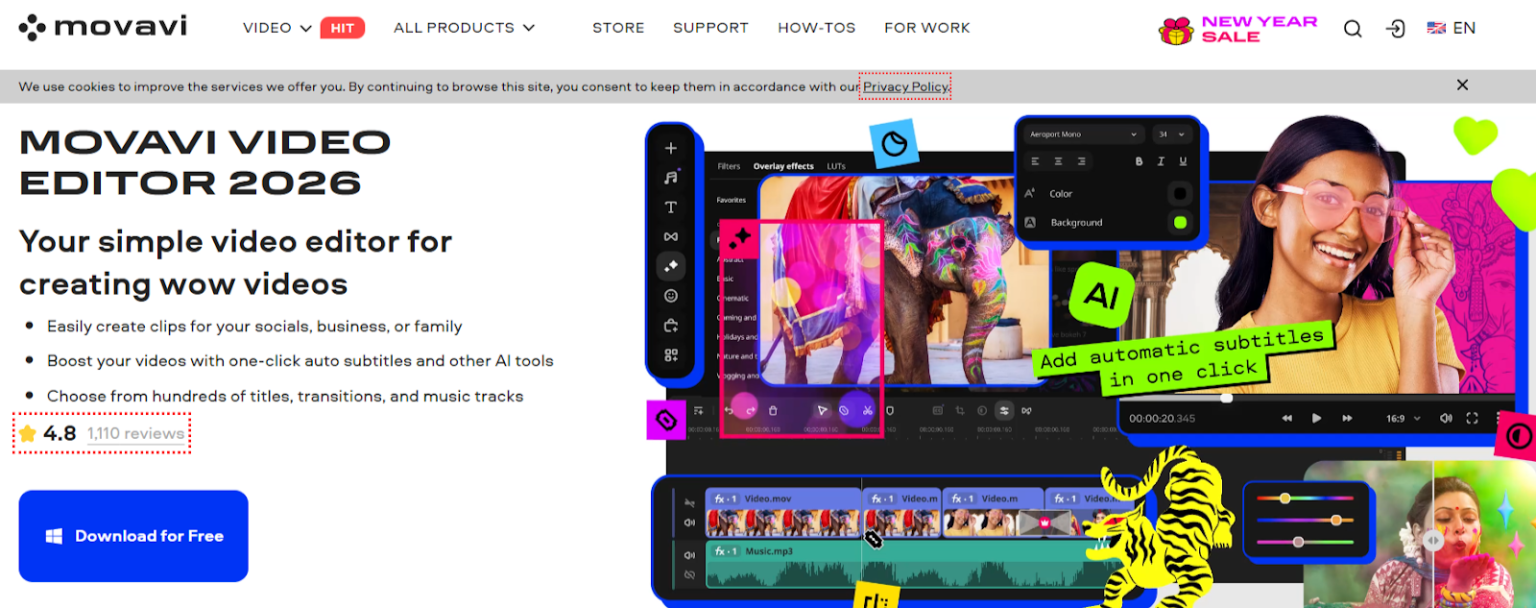Click the fullscreen icon in the player
Screen dimensions: 1536x608
coord(1472,418)
